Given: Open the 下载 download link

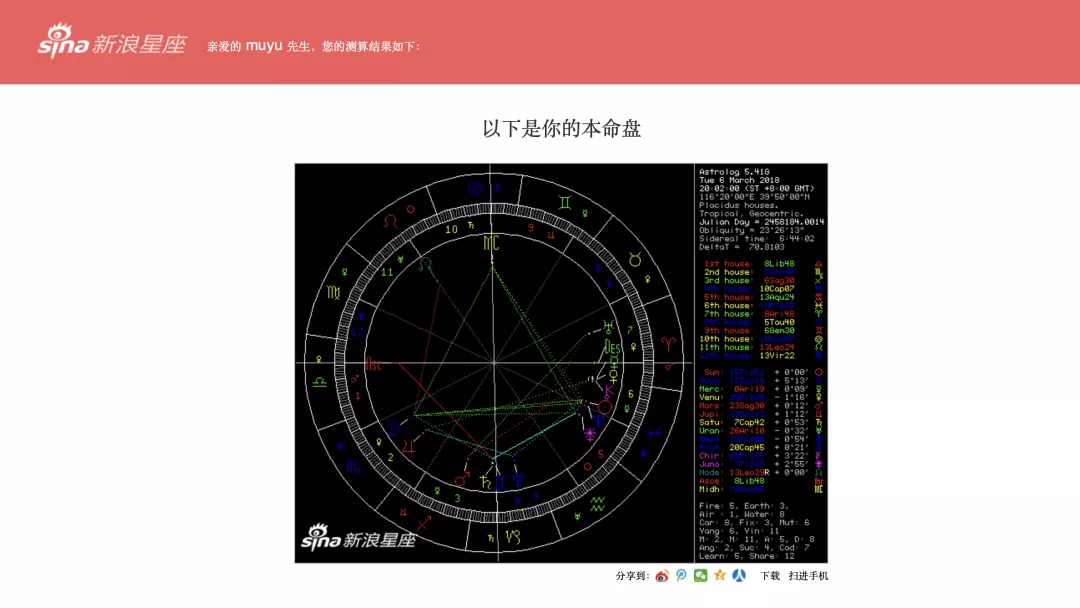Looking at the screenshot, I should [x=771, y=576].
